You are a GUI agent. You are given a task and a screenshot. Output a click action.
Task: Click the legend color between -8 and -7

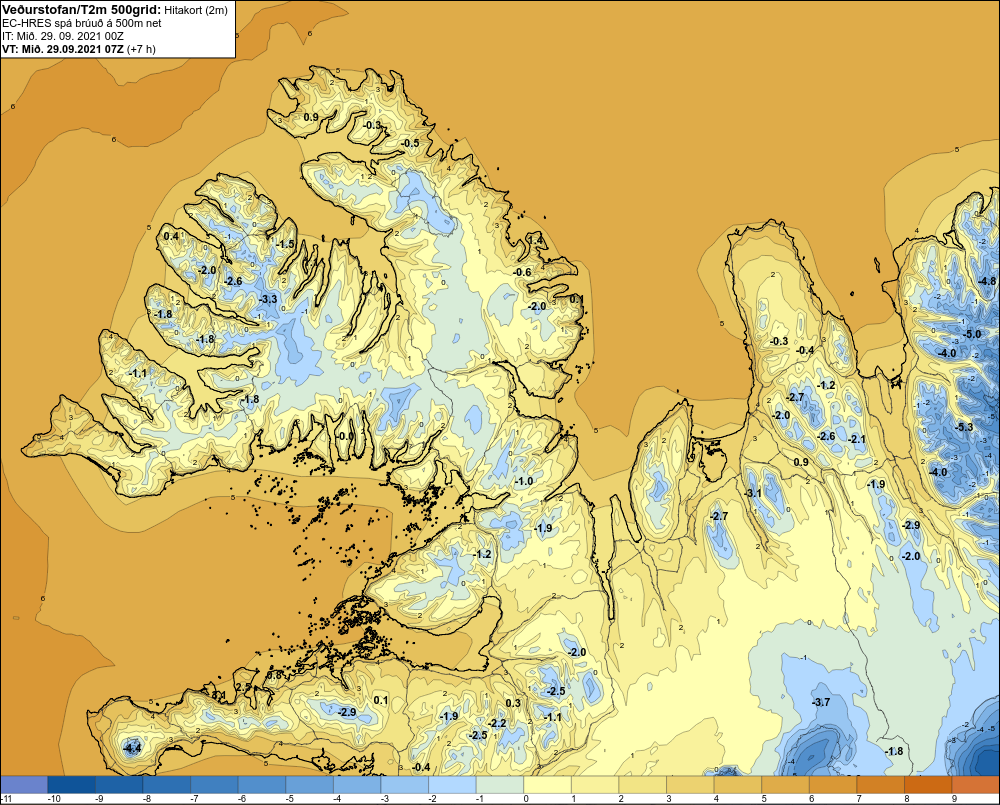(167, 784)
